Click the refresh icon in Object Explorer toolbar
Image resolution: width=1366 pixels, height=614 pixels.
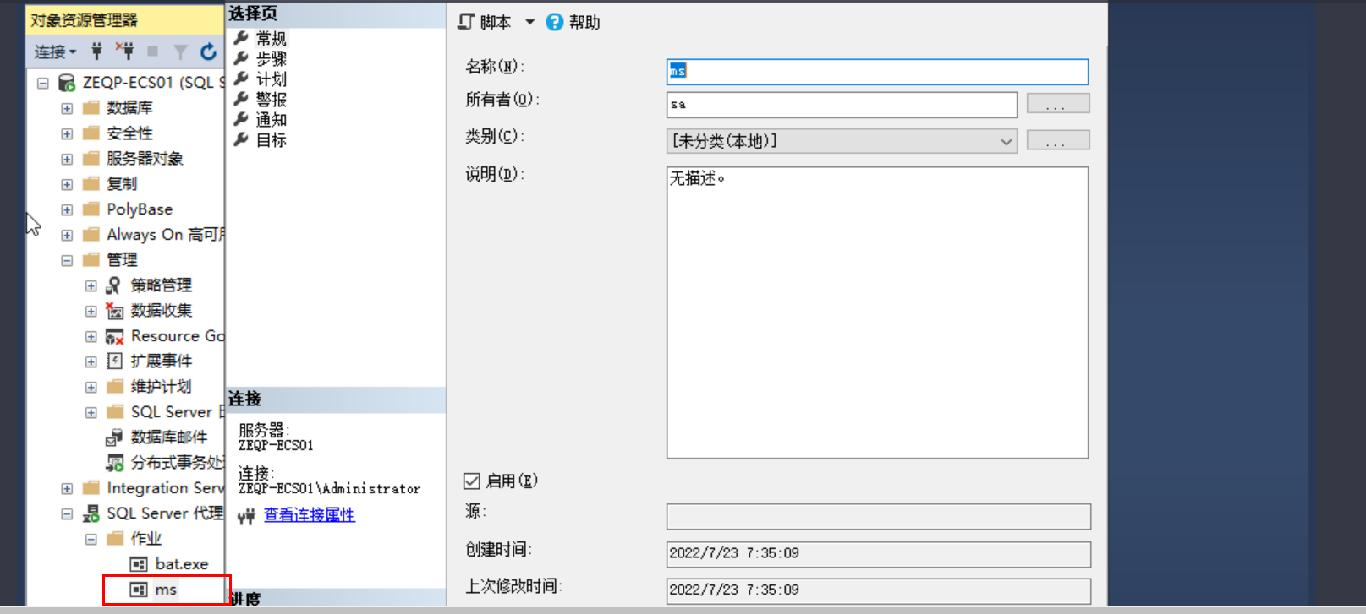208,51
